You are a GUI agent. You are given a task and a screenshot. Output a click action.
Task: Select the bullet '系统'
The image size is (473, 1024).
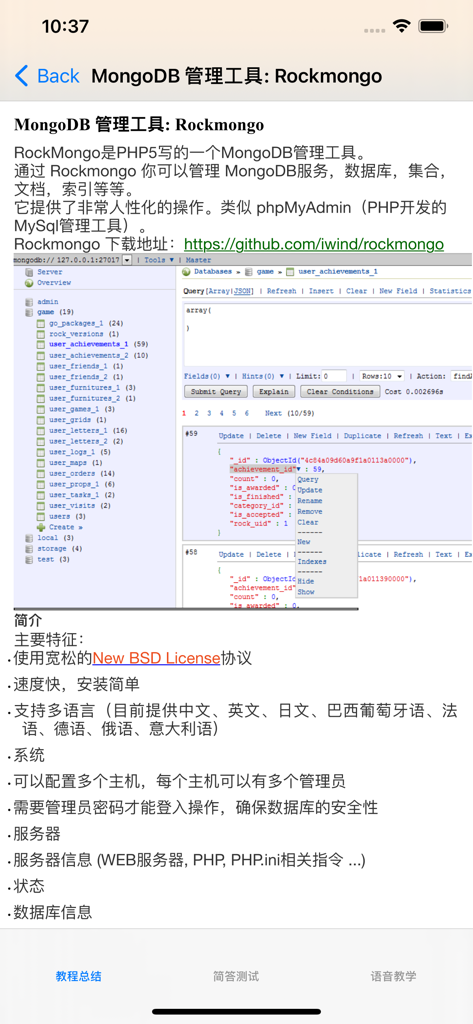pos(29,756)
